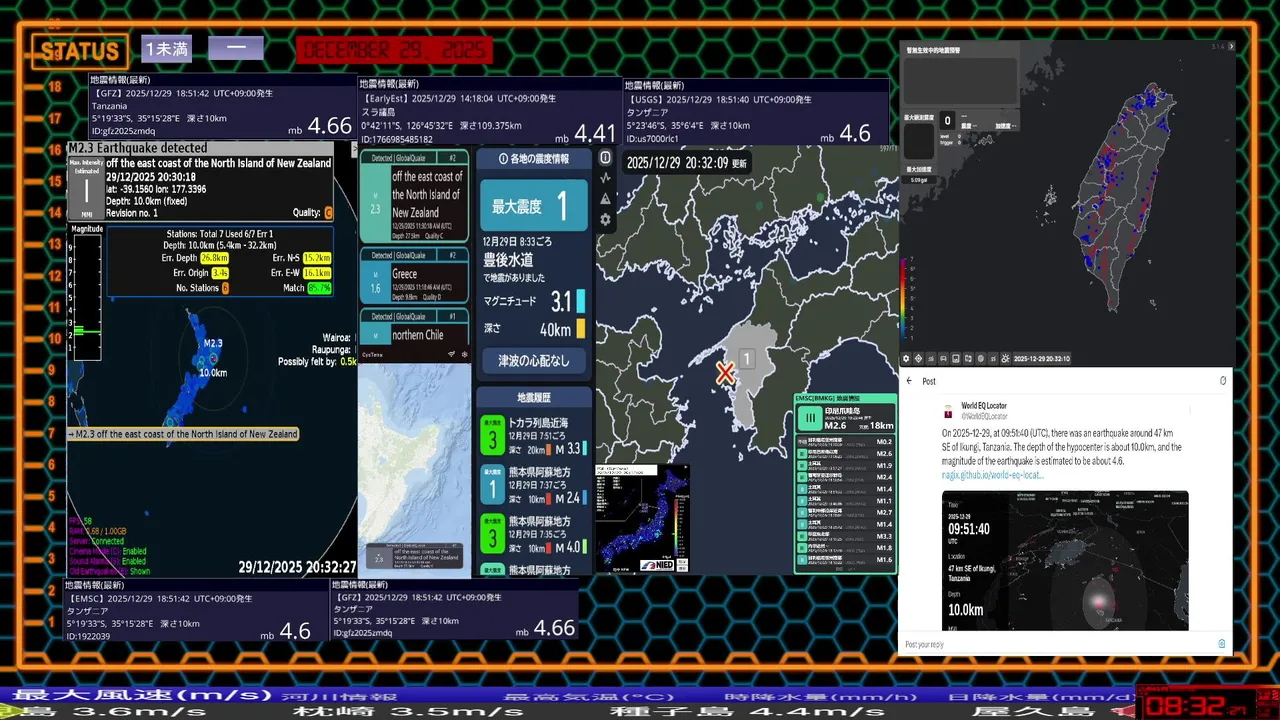Toggle the side panel icon on Japan map
Image resolution: width=1280 pixels, height=720 pixels.
pos(605,158)
